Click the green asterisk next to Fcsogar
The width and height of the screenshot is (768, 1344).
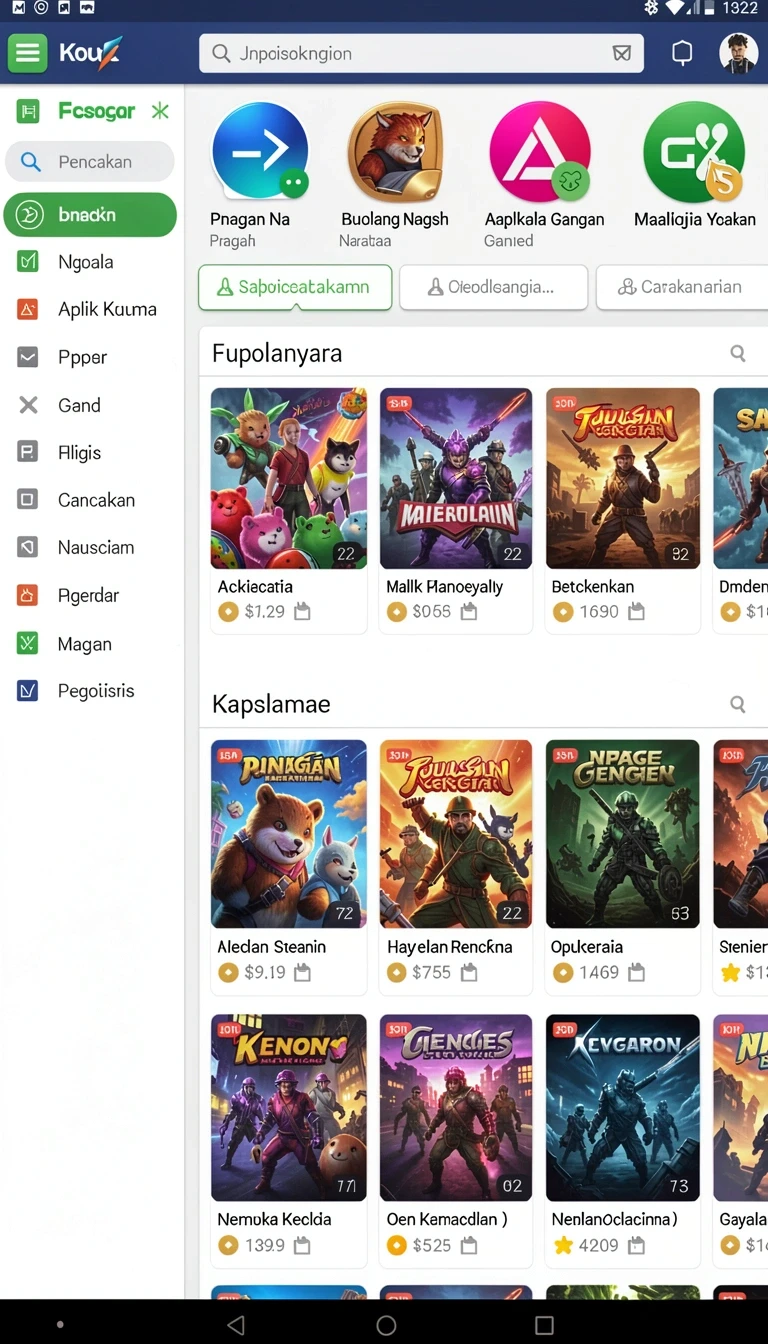click(160, 111)
